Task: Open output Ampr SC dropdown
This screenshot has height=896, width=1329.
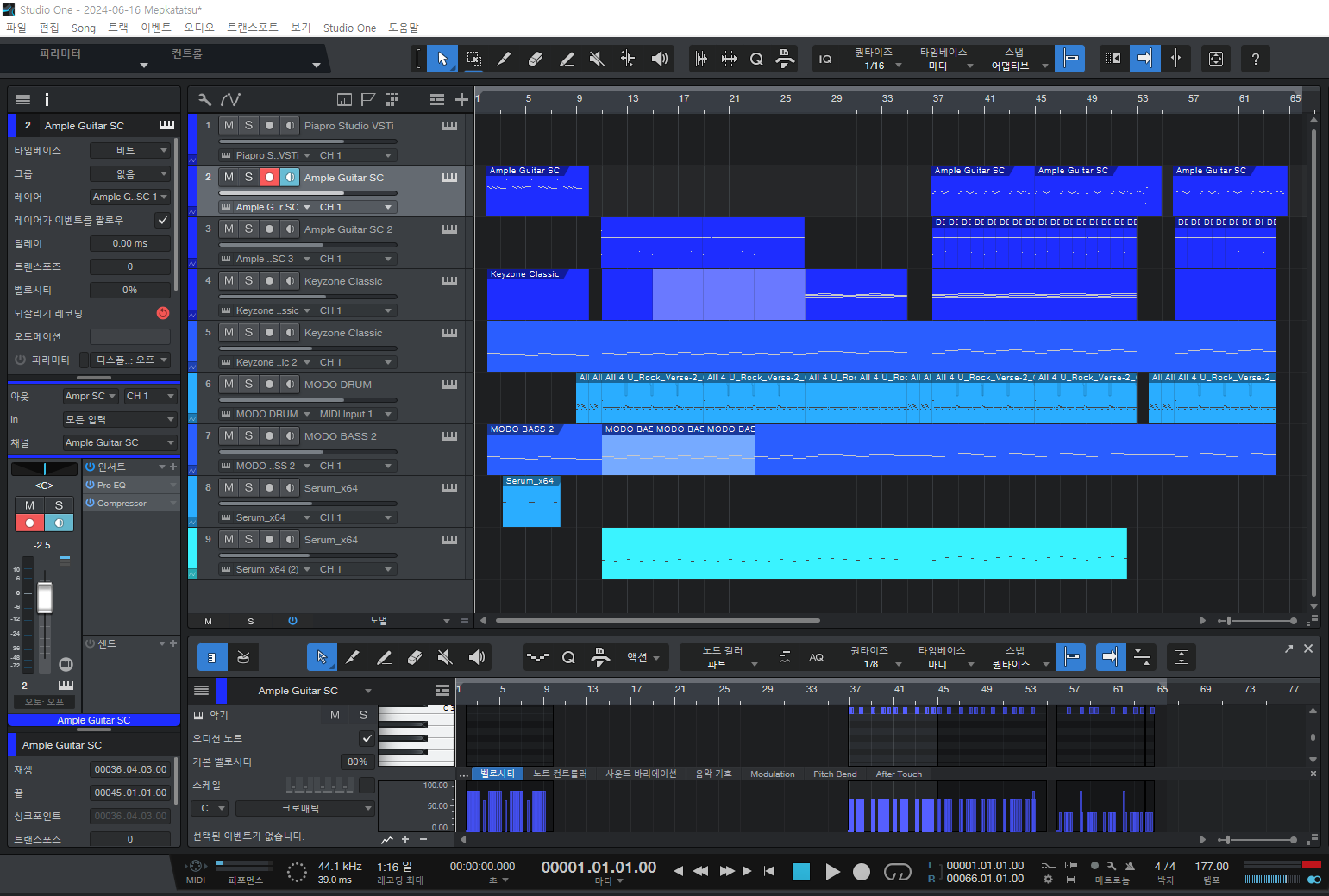Action: point(91,396)
